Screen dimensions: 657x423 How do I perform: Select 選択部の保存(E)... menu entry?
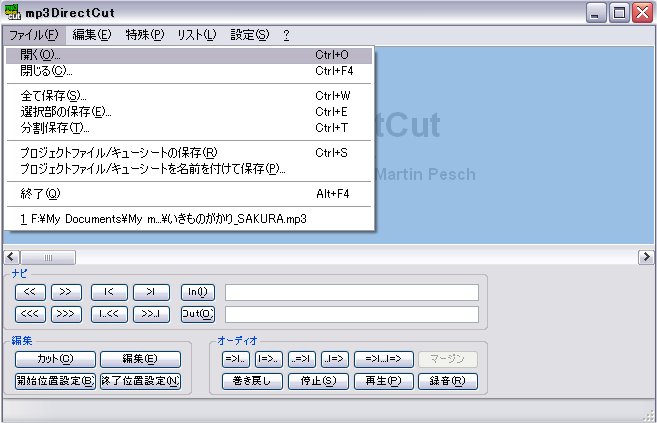(x=189, y=112)
